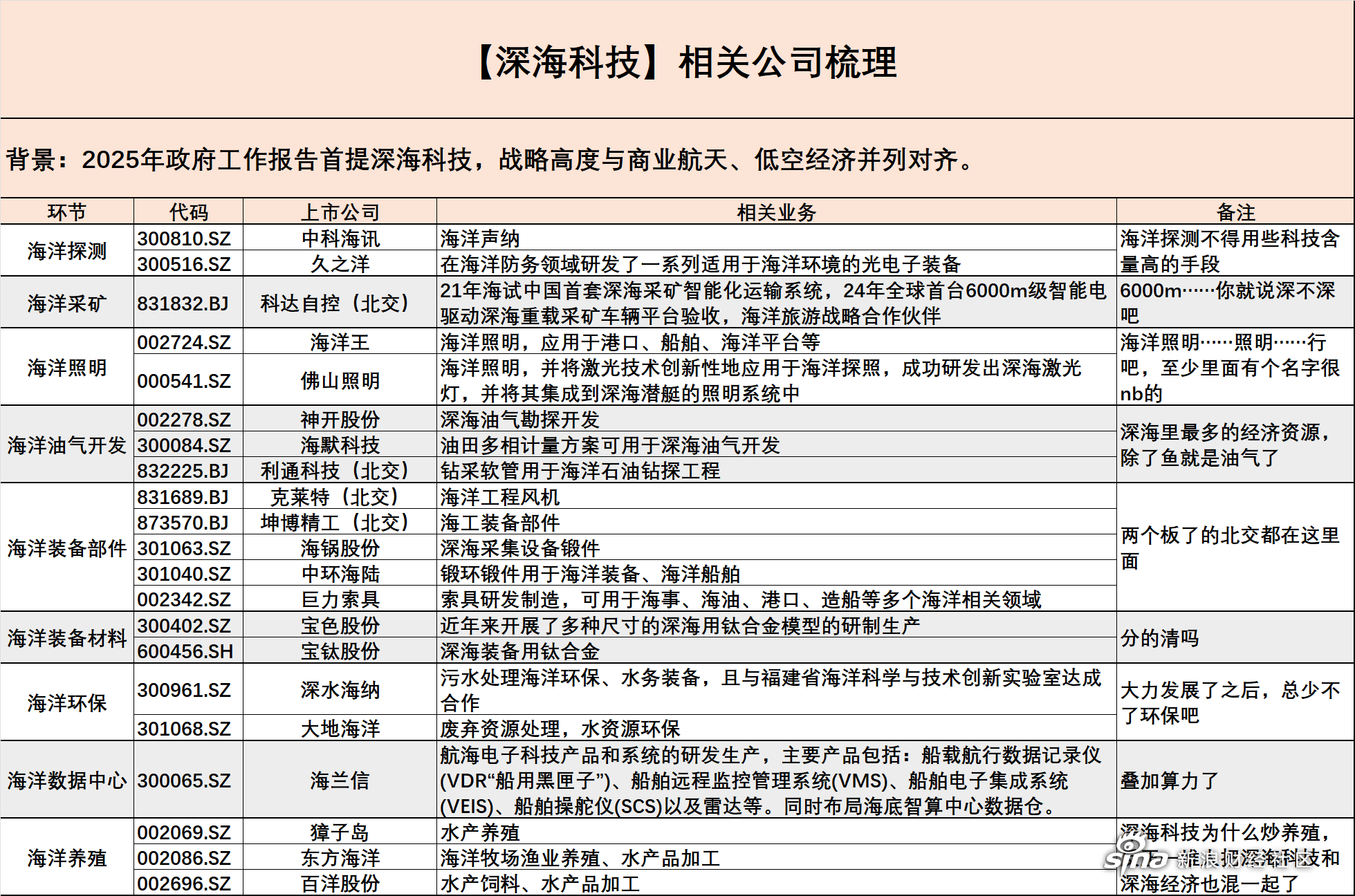Select the 海洋采矿 category cell
Viewport: 1355px width, 896px height.
[67, 303]
